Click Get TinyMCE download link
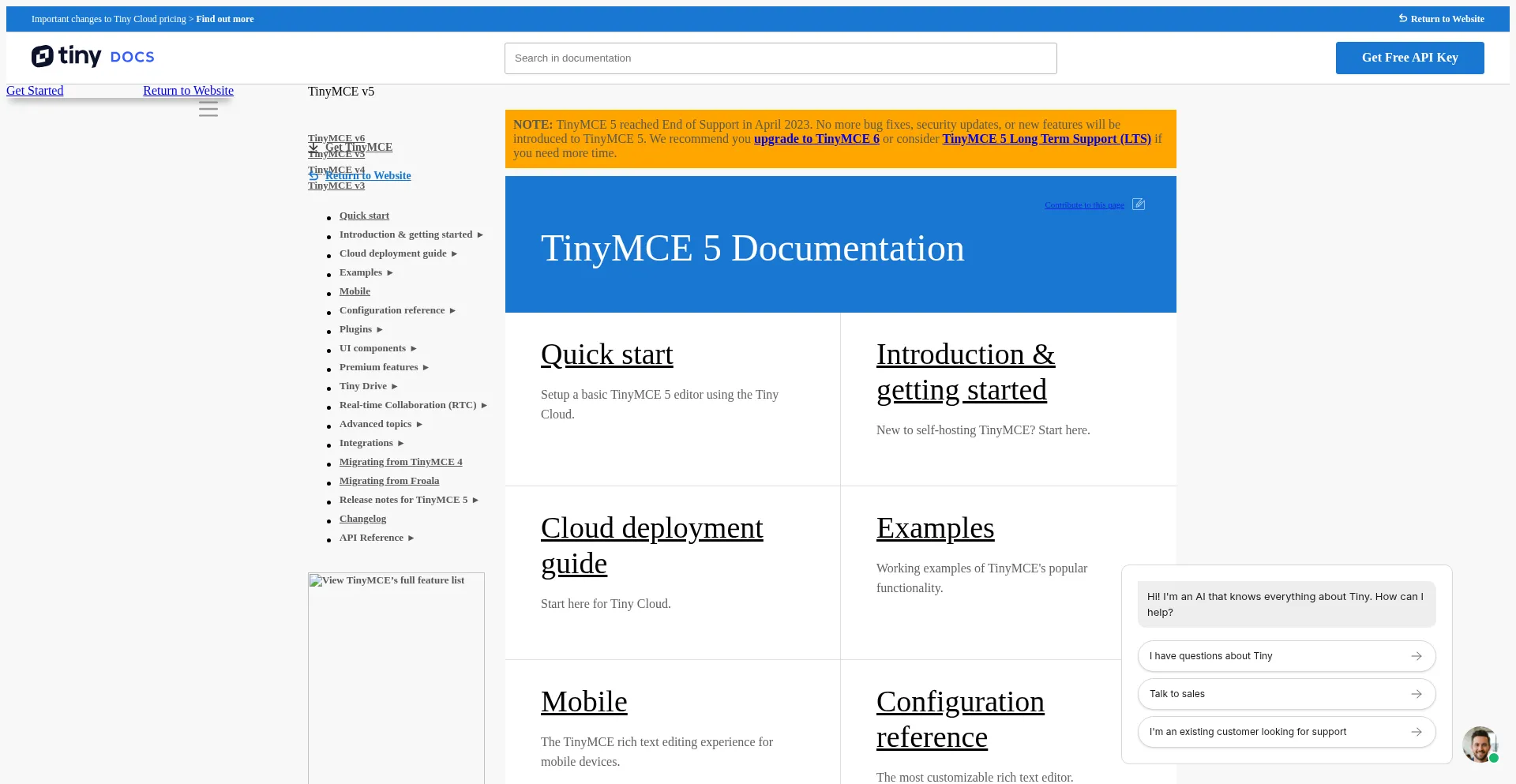The image size is (1516, 784). (358, 148)
